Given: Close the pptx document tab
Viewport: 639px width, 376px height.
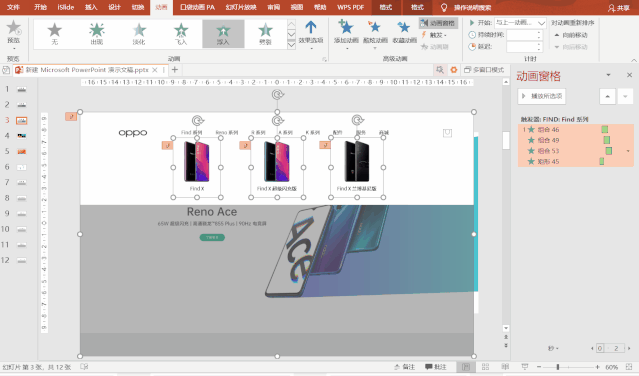Looking at the screenshot, I should (x=155, y=70).
